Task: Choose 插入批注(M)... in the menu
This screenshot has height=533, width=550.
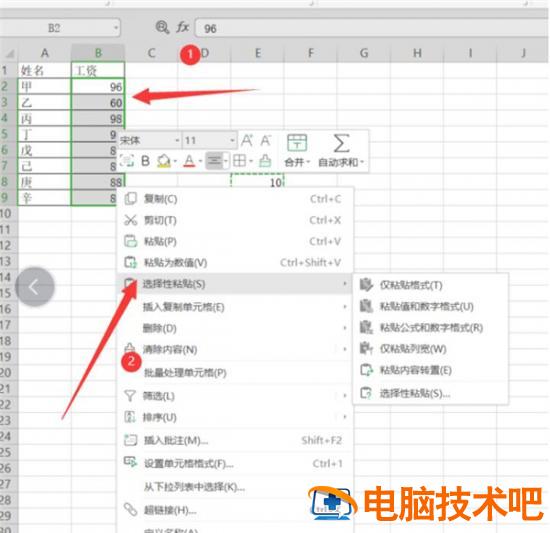Action: (x=235, y=440)
